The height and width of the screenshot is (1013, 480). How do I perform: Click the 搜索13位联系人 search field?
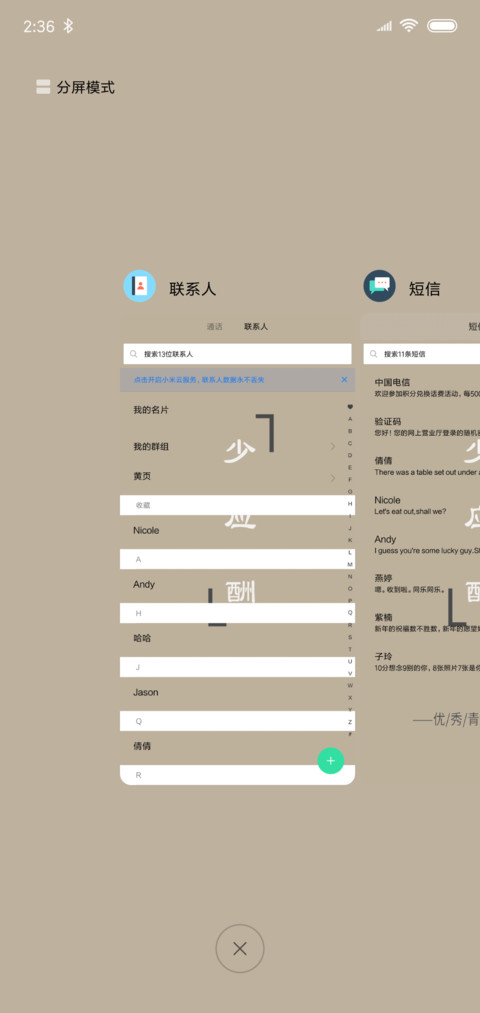point(237,354)
